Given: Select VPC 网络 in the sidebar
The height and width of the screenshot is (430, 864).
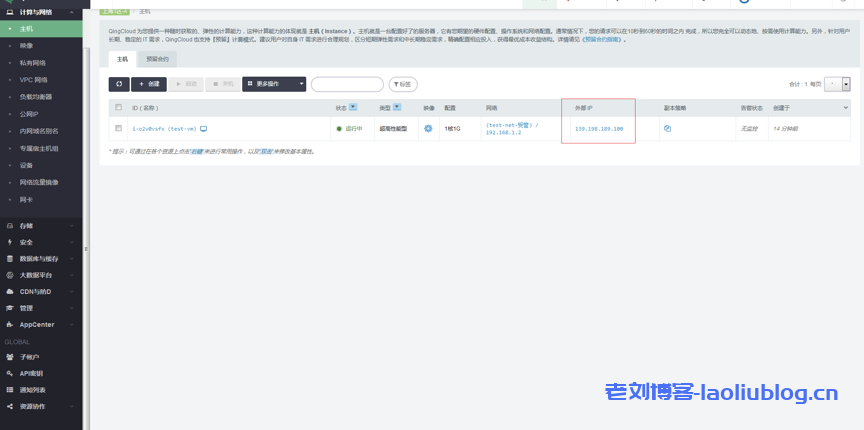Looking at the screenshot, I should 33,79.
